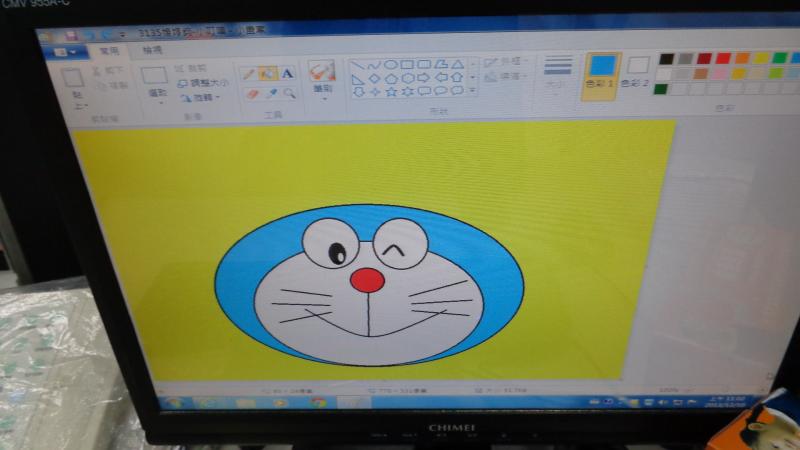Open the Customize Quick Access Toolbar arrow

pyautogui.click(x=122, y=35)
